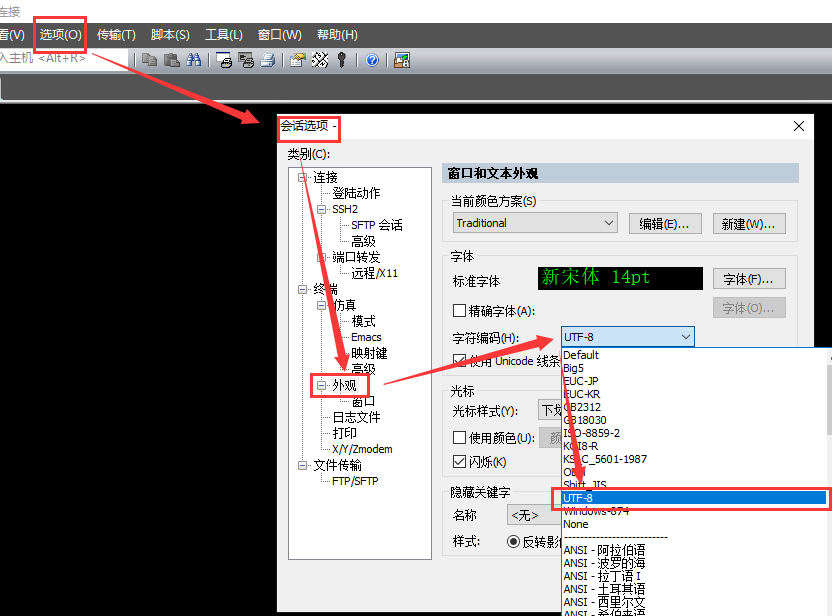The height and width of the screenshot is (616, 832).
Task: Click the Paste toolbar icon
Action: [171, 60]
